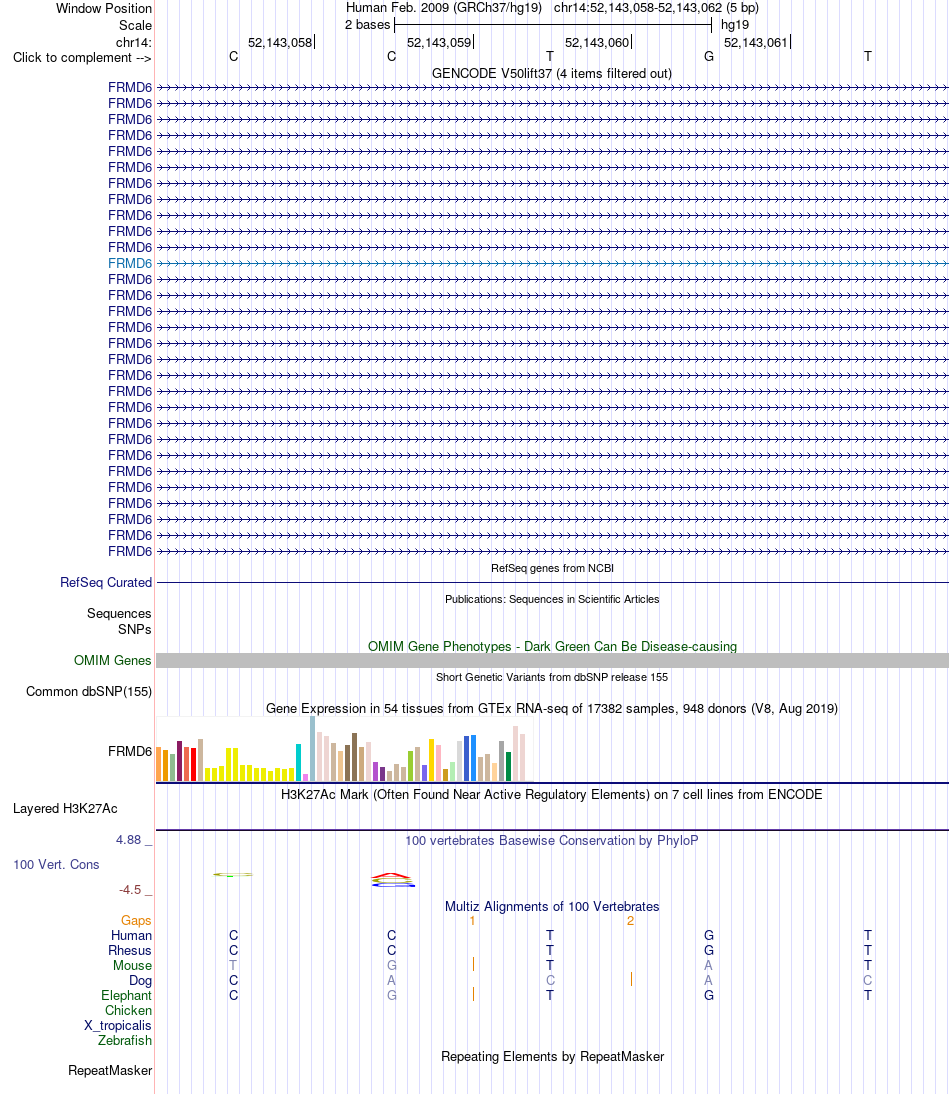Click the black FRMD6 label beside GTEx chart
Viewport: 950px width, 1094px height.
point(130,751)
